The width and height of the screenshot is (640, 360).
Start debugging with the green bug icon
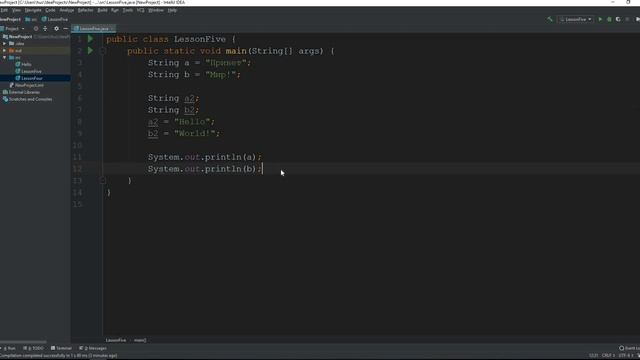(x=609, y=19)
